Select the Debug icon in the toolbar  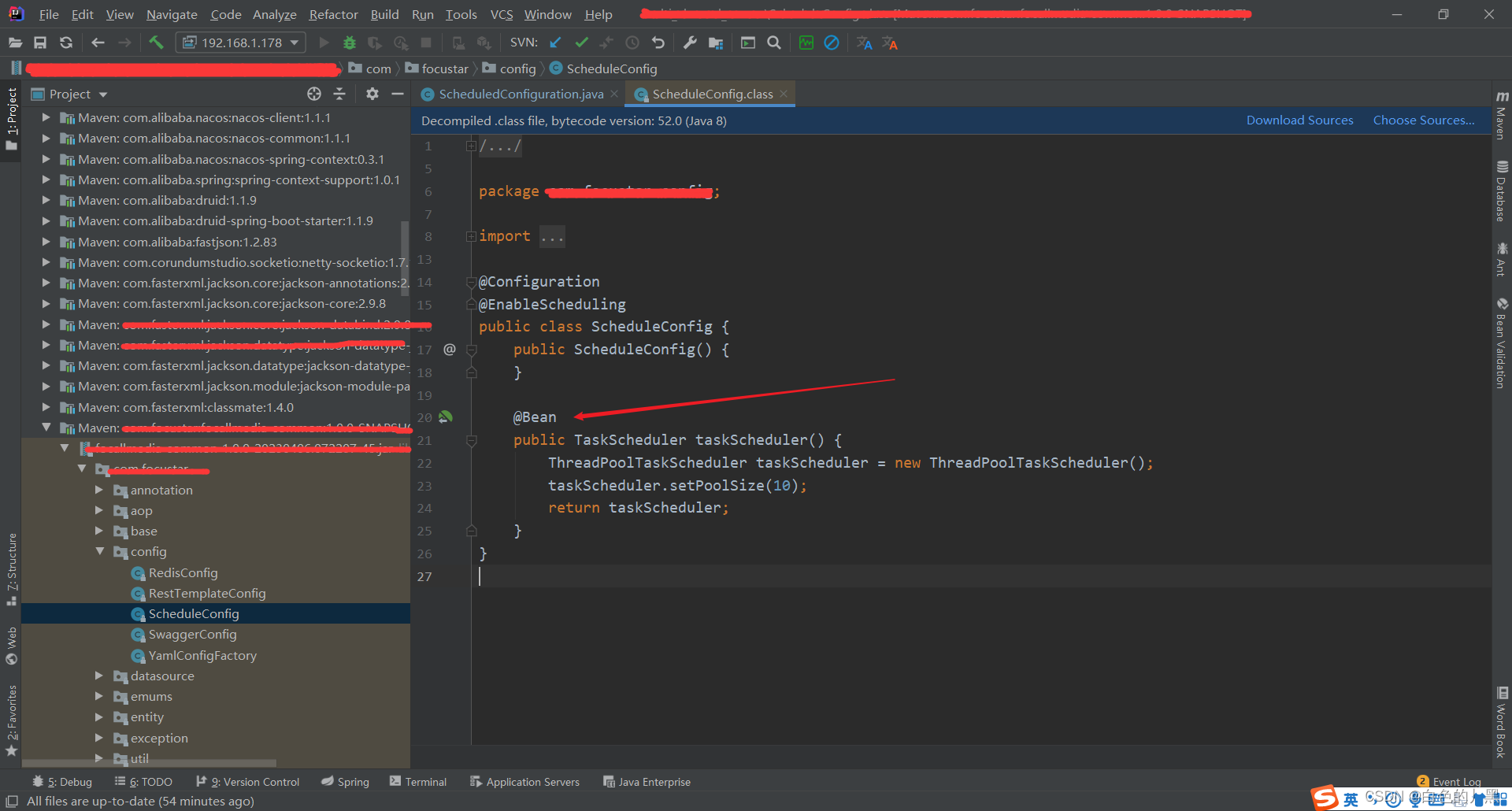pyautogui.click(x=350, y=43)
